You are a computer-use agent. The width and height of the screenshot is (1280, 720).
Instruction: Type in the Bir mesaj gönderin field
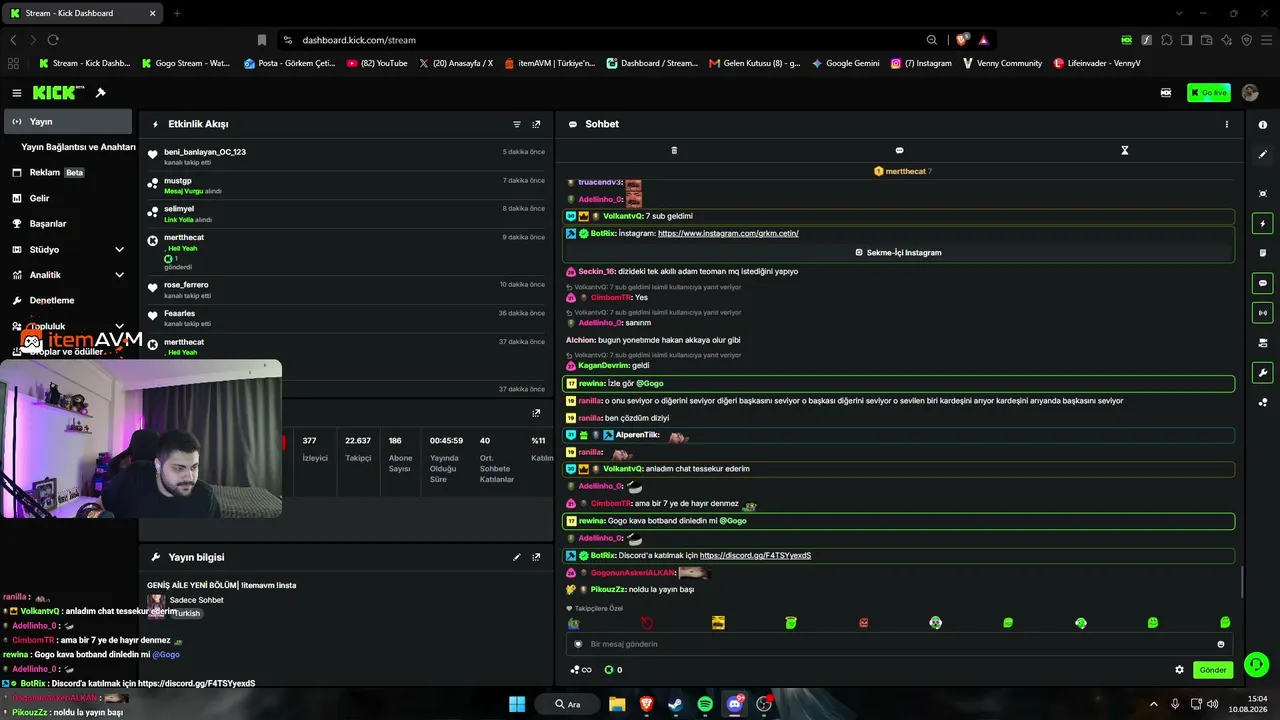tap(899, 644)
